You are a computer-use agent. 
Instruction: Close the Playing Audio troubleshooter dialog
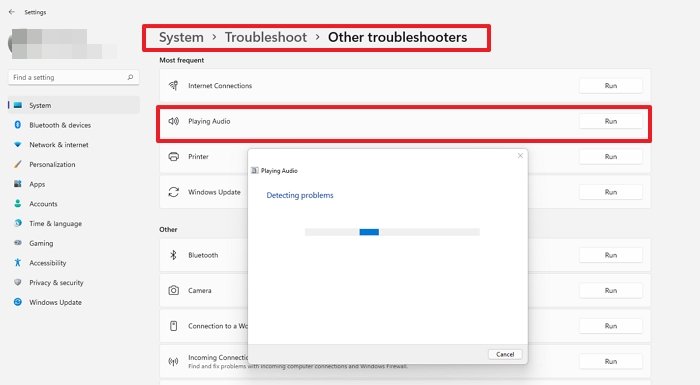(520, 155)
